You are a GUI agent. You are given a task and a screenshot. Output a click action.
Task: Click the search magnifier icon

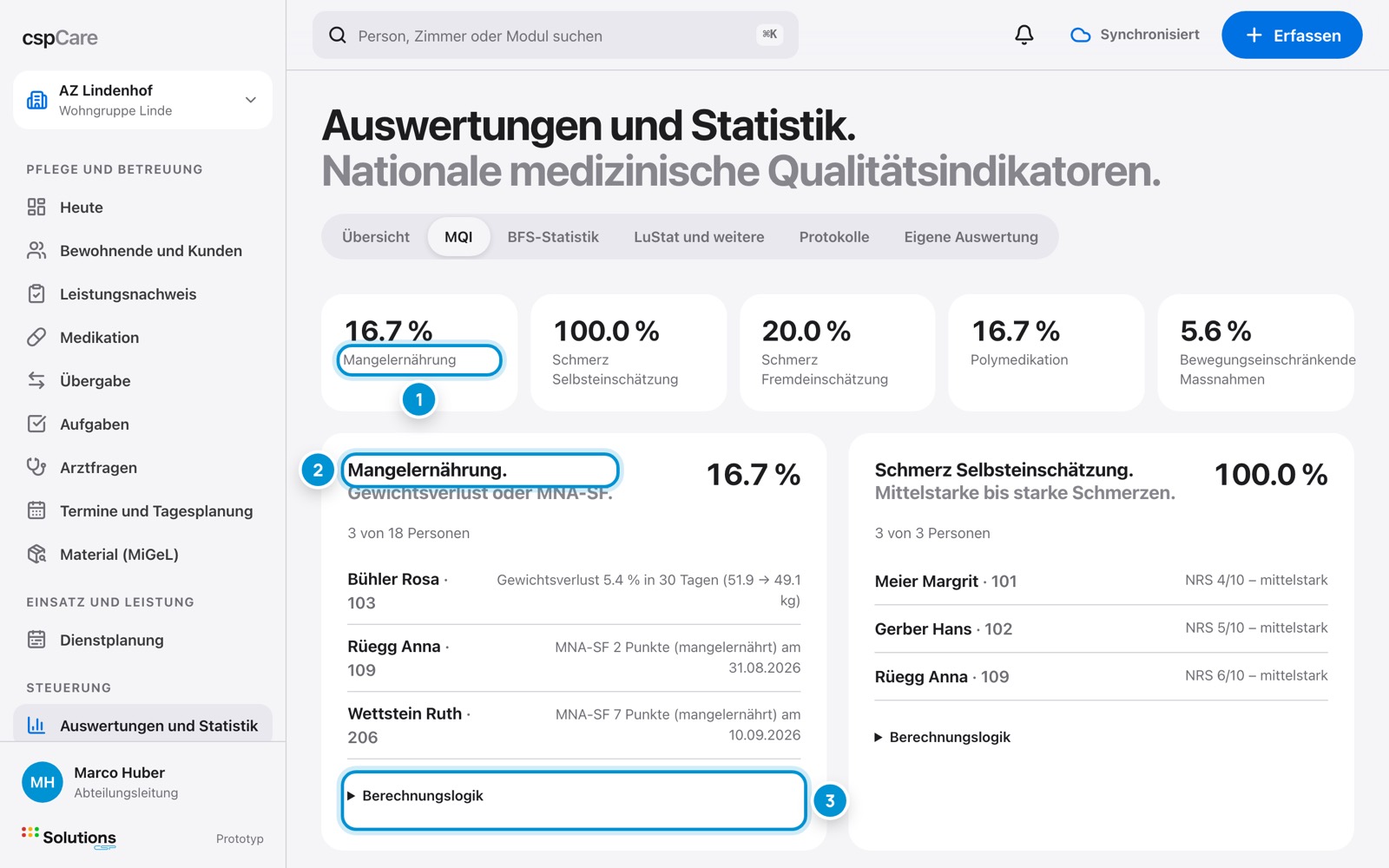point(338,36)
